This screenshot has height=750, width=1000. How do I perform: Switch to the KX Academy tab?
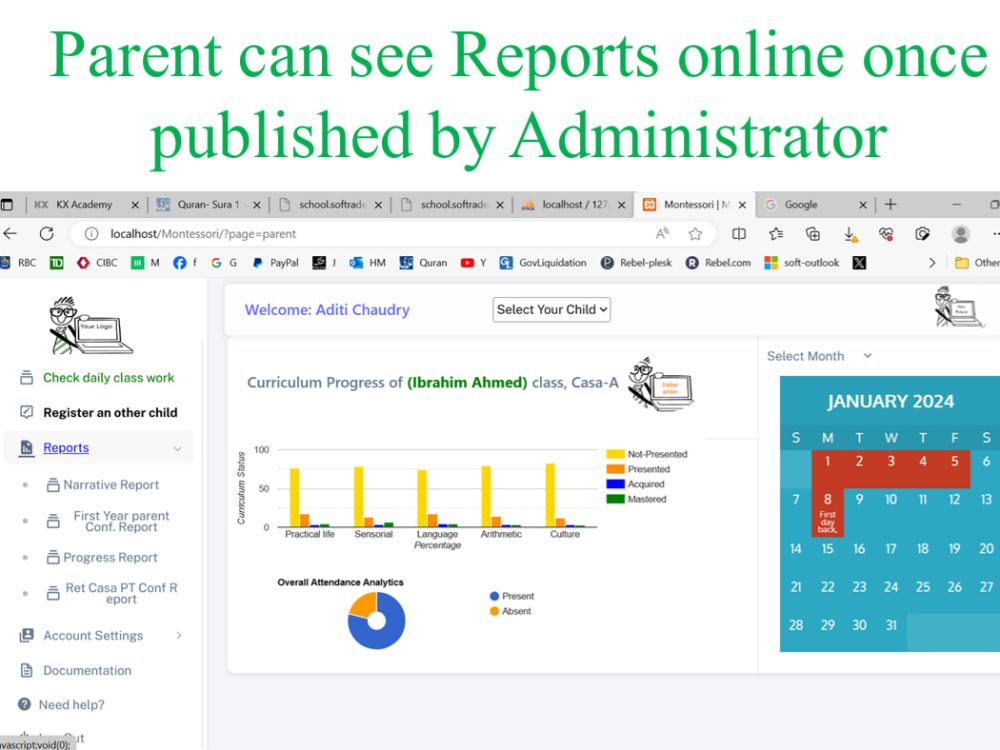tap(82, 205)
